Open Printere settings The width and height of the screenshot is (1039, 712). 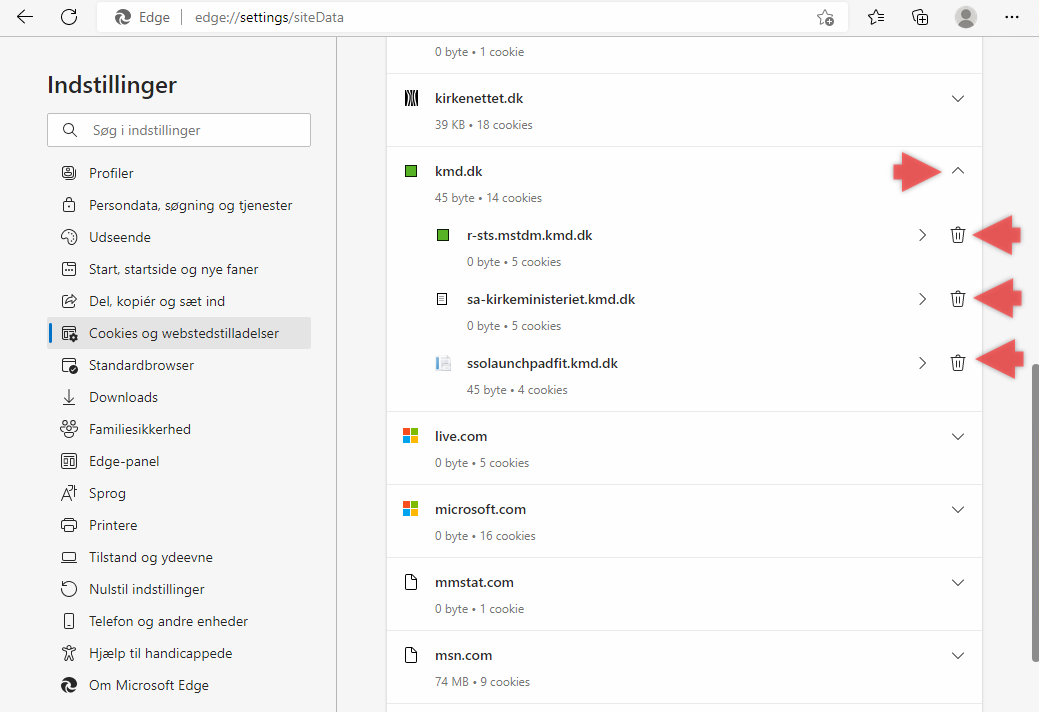pos(179,525)
